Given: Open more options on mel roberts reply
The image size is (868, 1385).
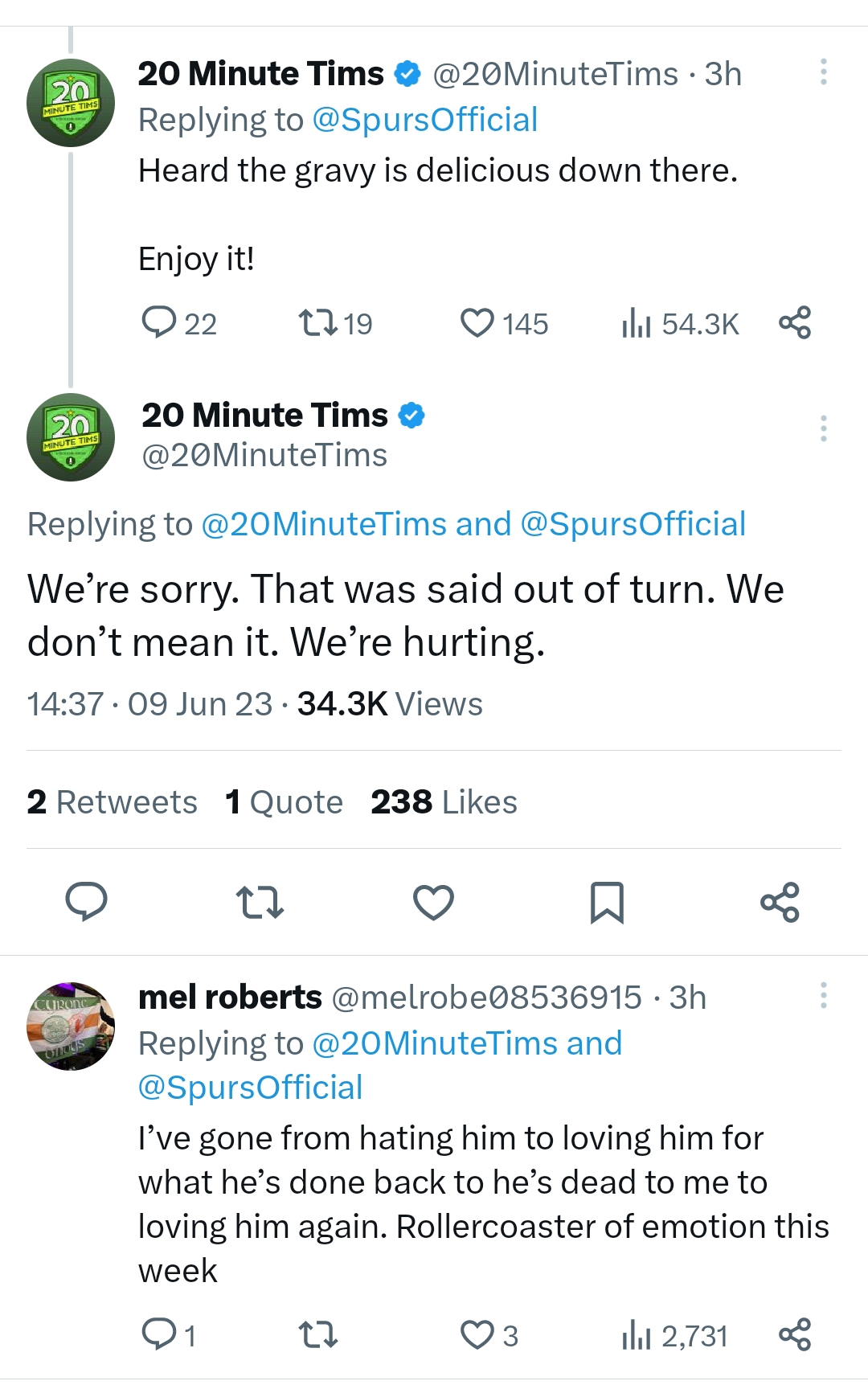Looking at the screenshot, I should coord(823,996).
